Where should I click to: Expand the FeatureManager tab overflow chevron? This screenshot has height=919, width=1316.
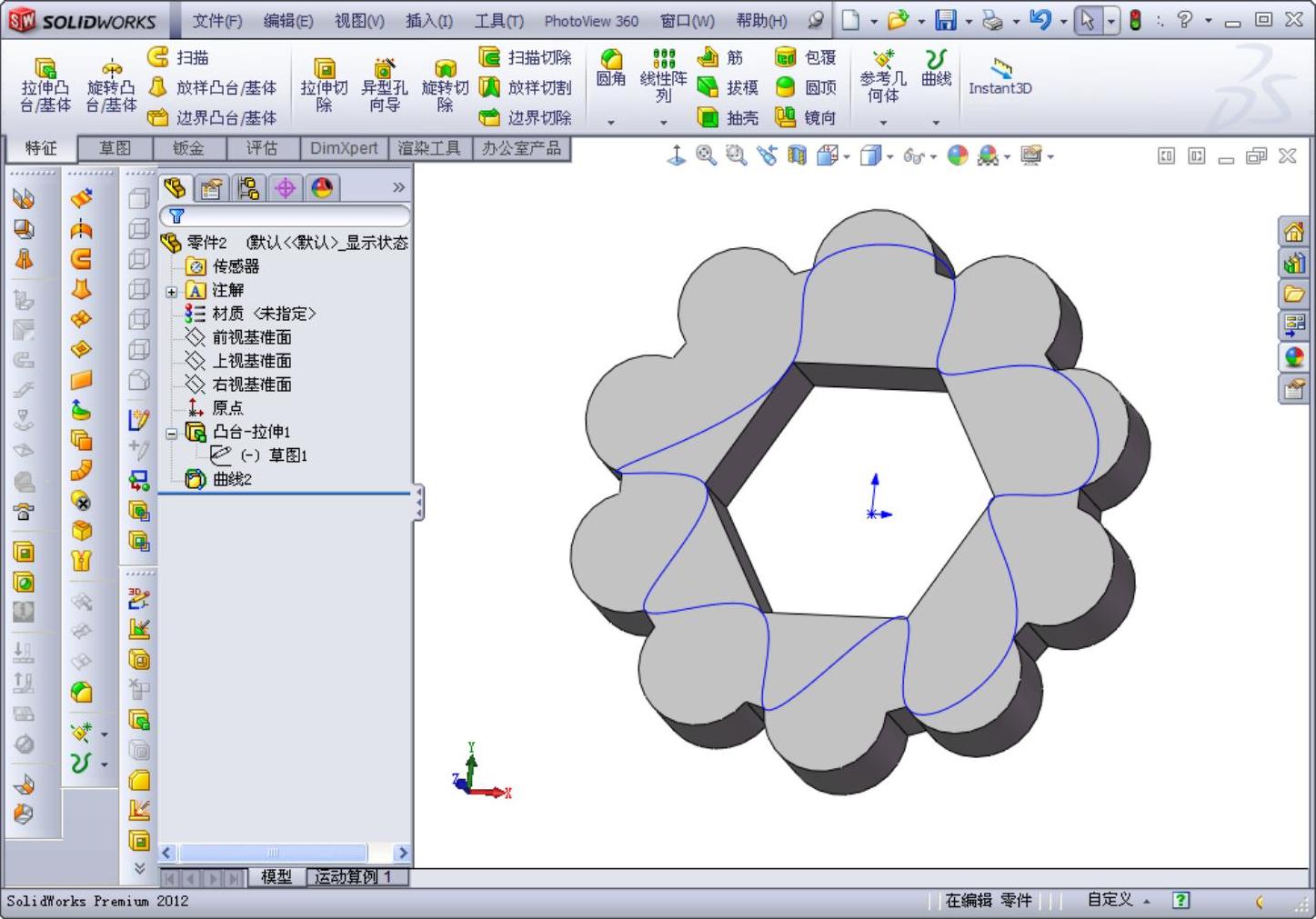[x=398, y=187]
